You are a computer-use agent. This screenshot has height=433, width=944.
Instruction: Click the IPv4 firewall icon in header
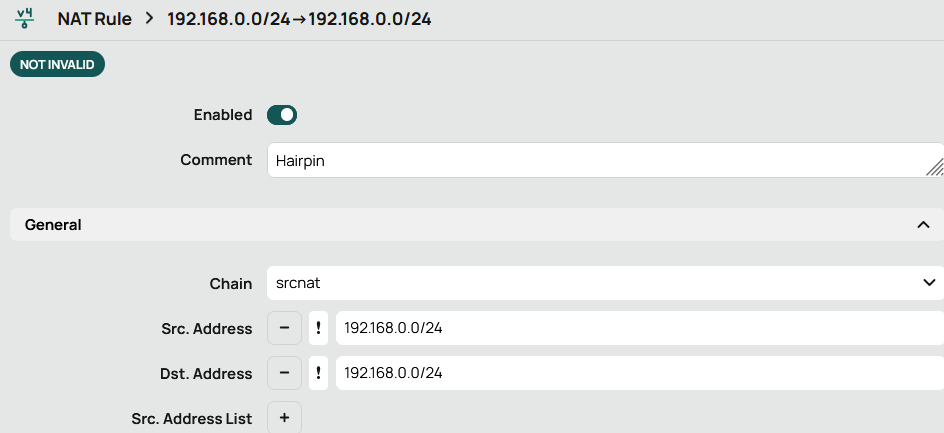[24, 19]
